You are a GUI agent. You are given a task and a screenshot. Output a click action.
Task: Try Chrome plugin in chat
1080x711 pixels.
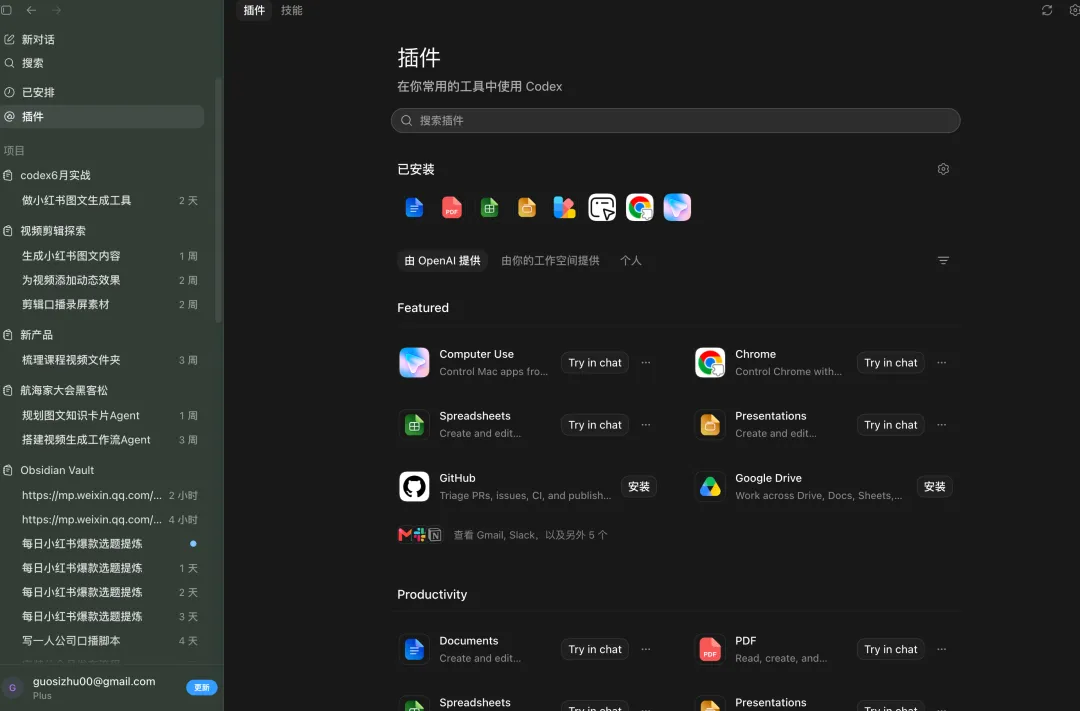coord(891,362)
